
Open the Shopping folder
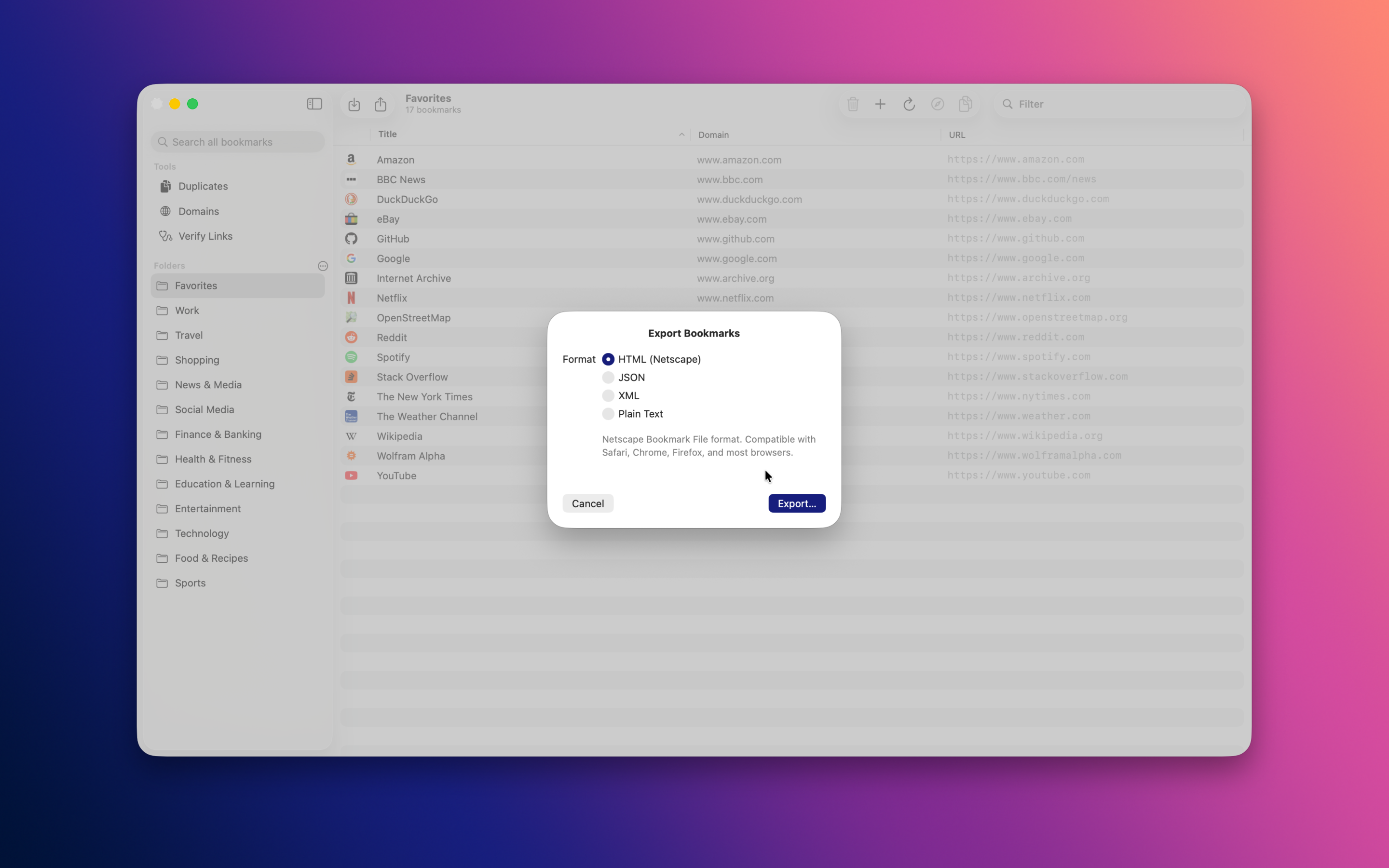point(238,360)
